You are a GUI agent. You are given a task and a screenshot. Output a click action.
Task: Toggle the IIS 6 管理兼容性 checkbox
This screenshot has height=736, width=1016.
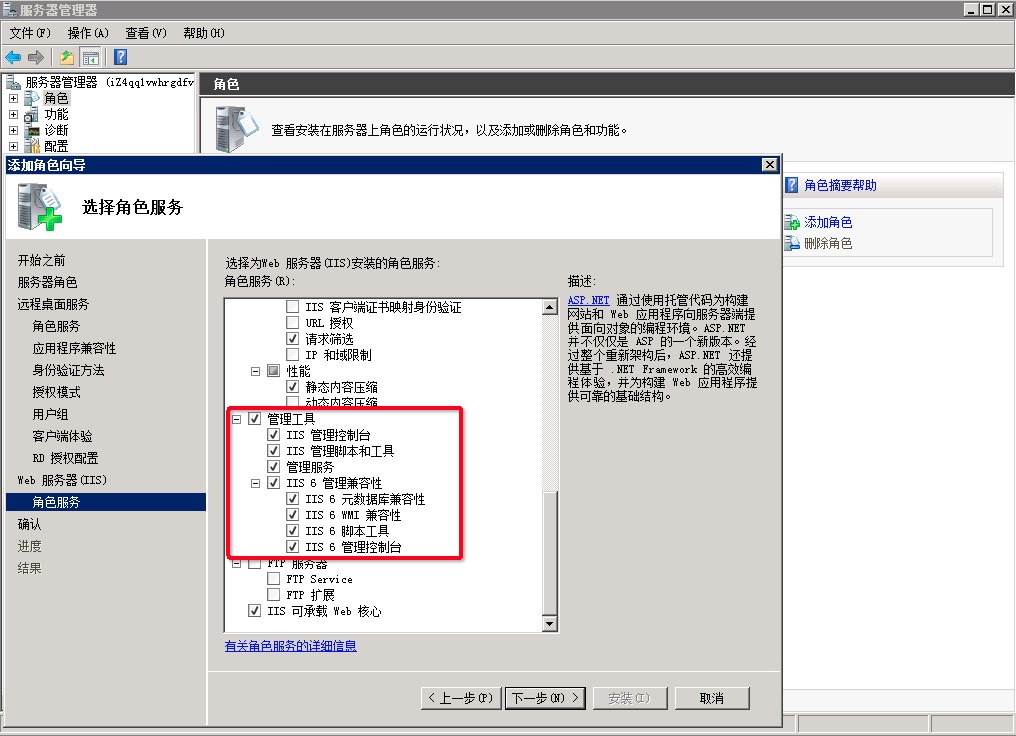(273, 483)
